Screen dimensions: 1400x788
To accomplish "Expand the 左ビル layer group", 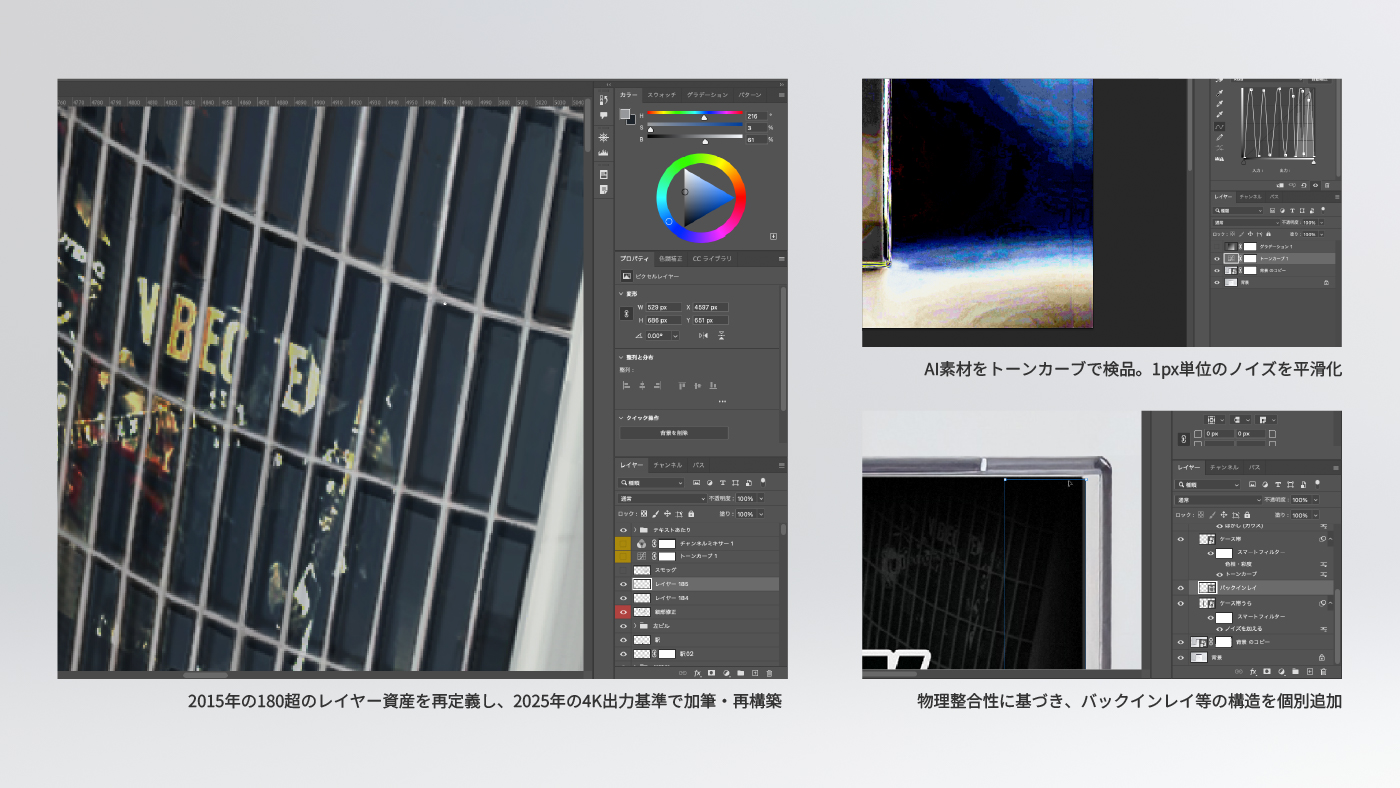I will pyautogui.click(x=635, y=625).
